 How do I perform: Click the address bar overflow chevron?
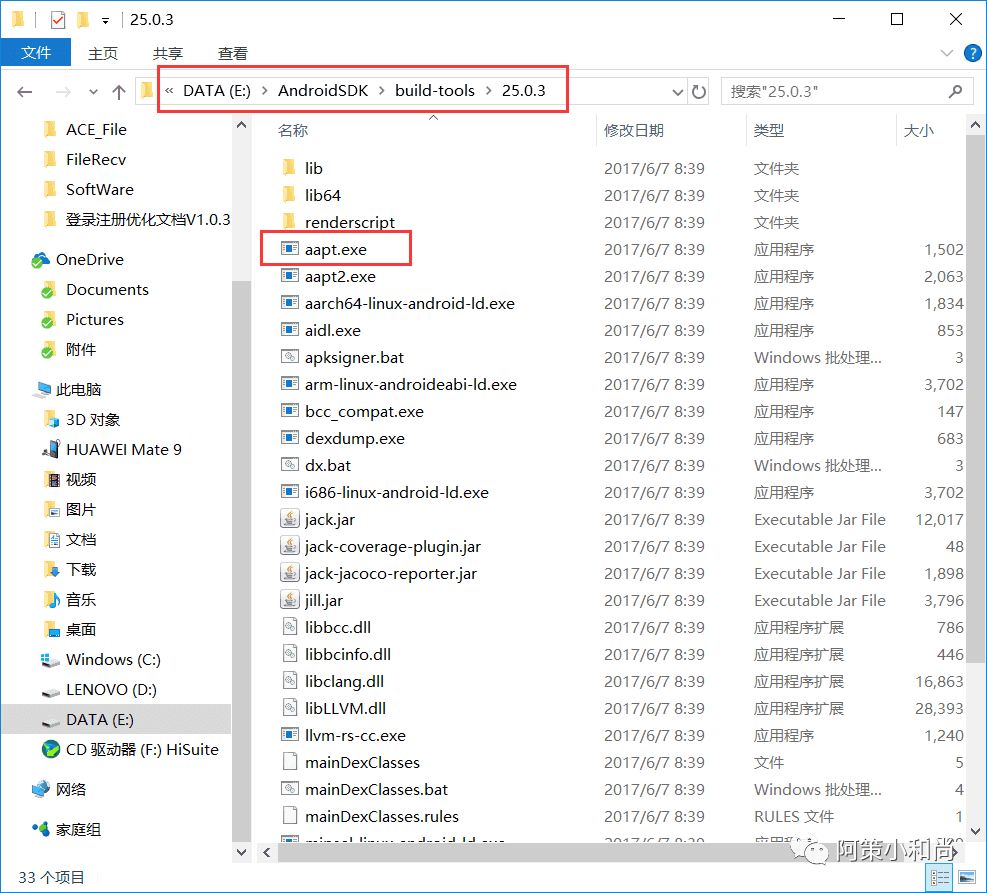[169, 91]
